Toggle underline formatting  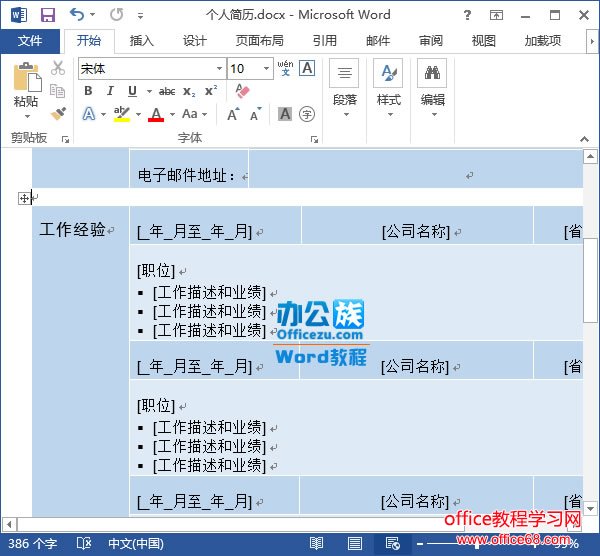point(132,91)
